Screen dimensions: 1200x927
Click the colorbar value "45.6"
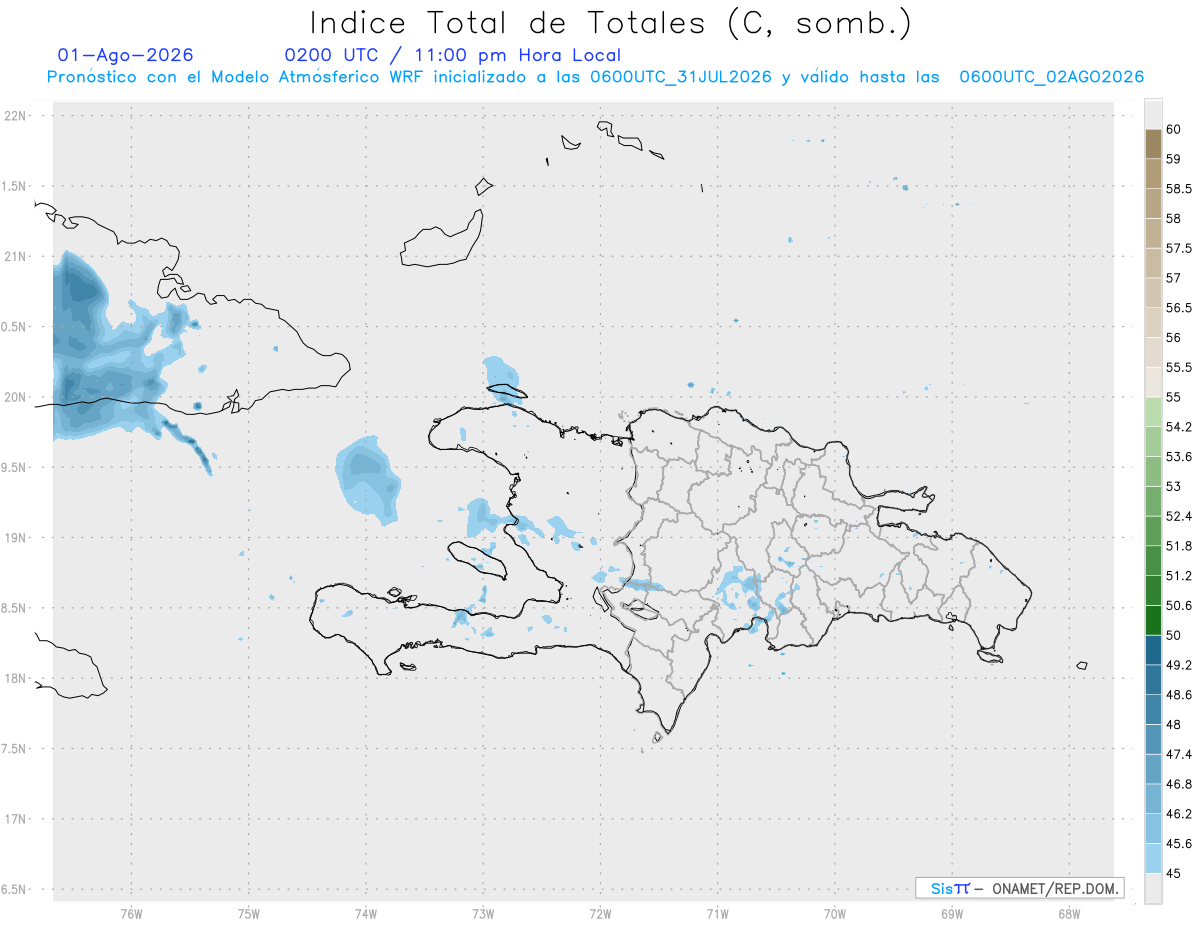1179,843
